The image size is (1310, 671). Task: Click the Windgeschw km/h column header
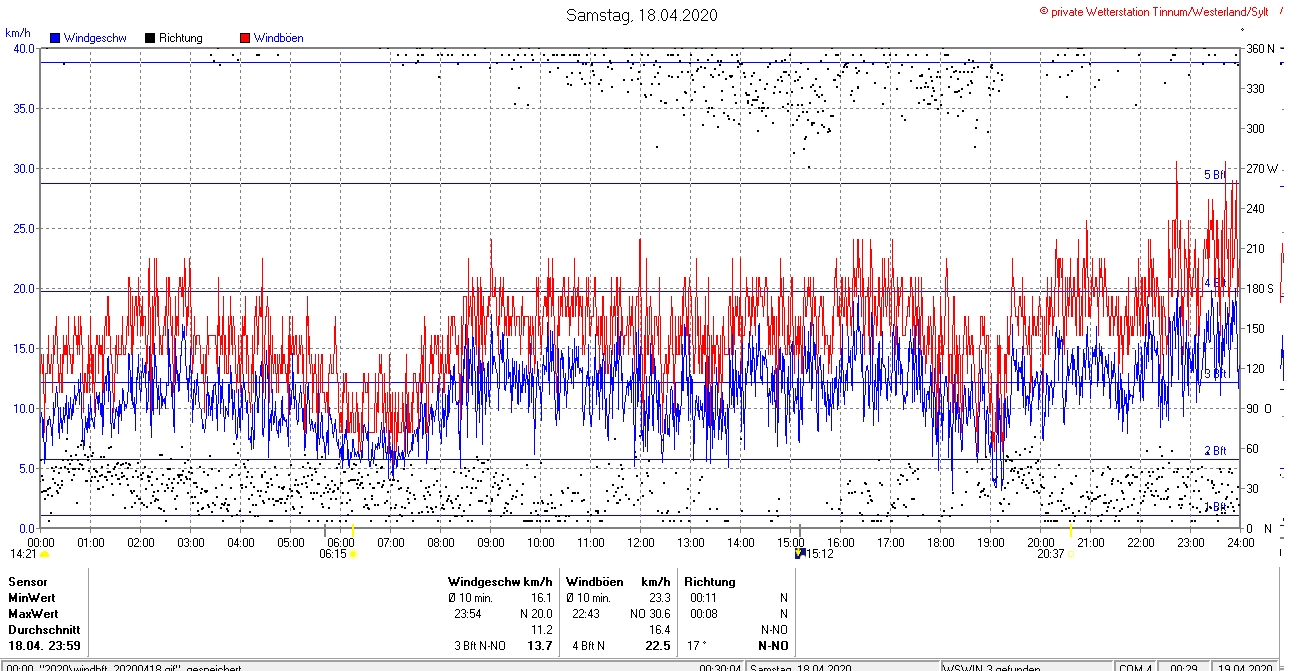(500, 581)
